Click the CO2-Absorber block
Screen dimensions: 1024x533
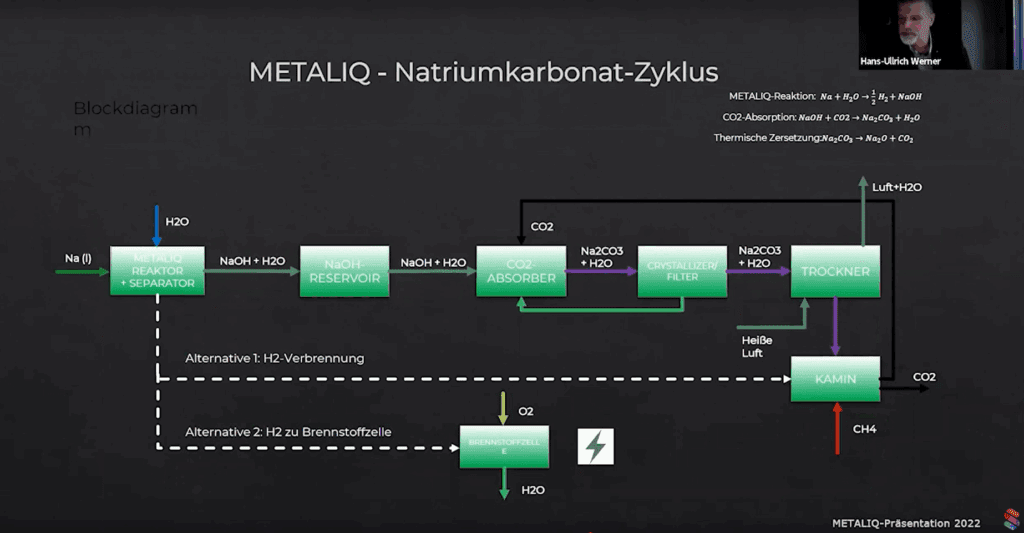pyautogui.click(x=520, y=272)
